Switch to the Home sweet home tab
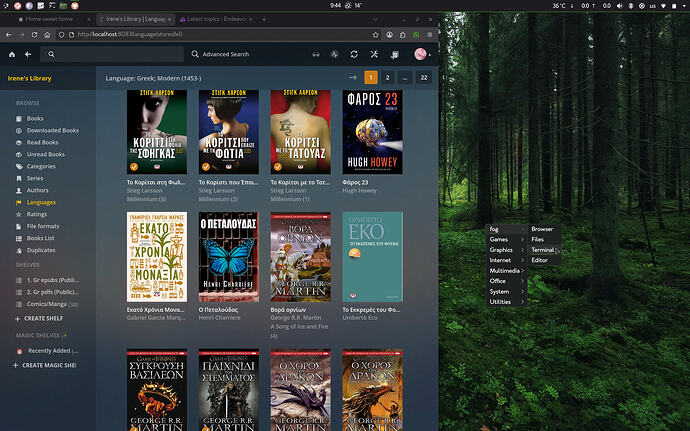The image size is (690, 431). (48, 19)
